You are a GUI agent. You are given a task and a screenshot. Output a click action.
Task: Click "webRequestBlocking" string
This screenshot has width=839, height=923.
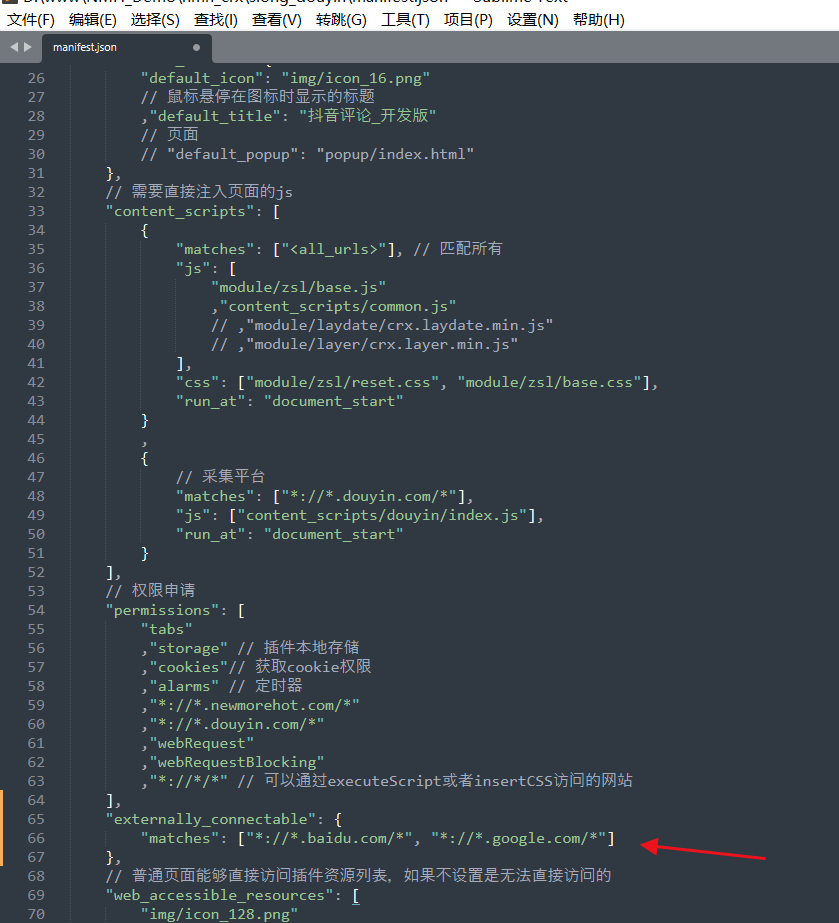pyautogui.click(x=237, y=762)
